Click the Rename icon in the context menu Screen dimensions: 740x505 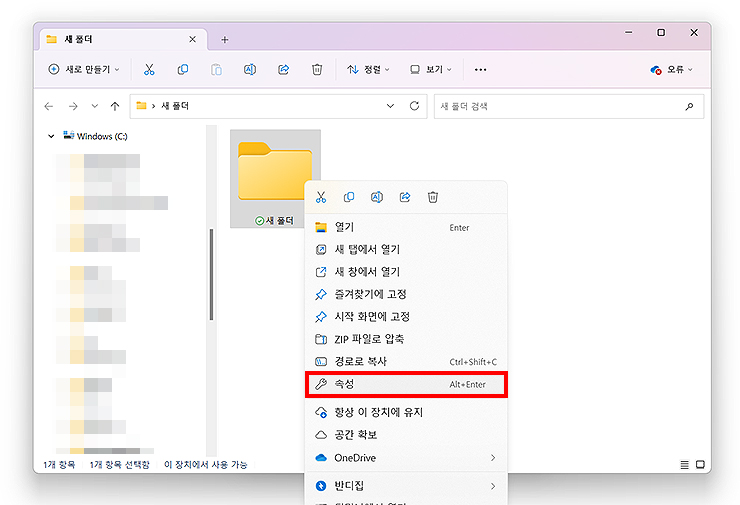click(x=377, y=197)
